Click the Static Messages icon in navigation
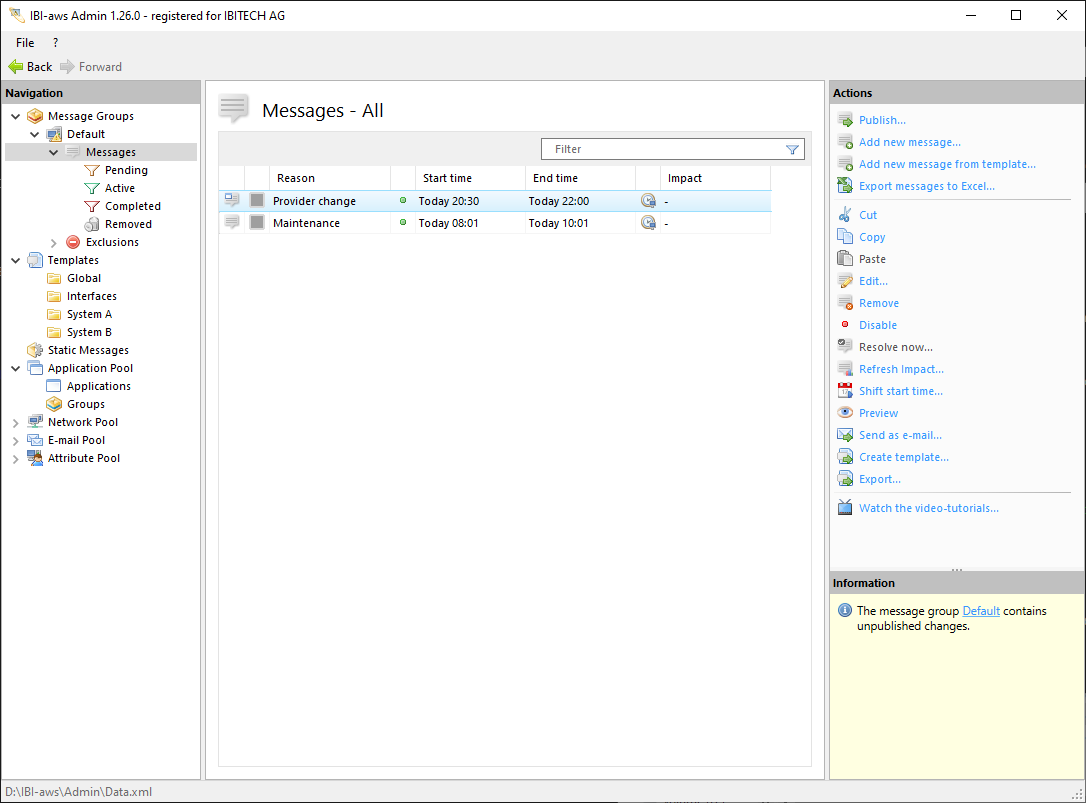The image size is (1086, 803). 35,350
